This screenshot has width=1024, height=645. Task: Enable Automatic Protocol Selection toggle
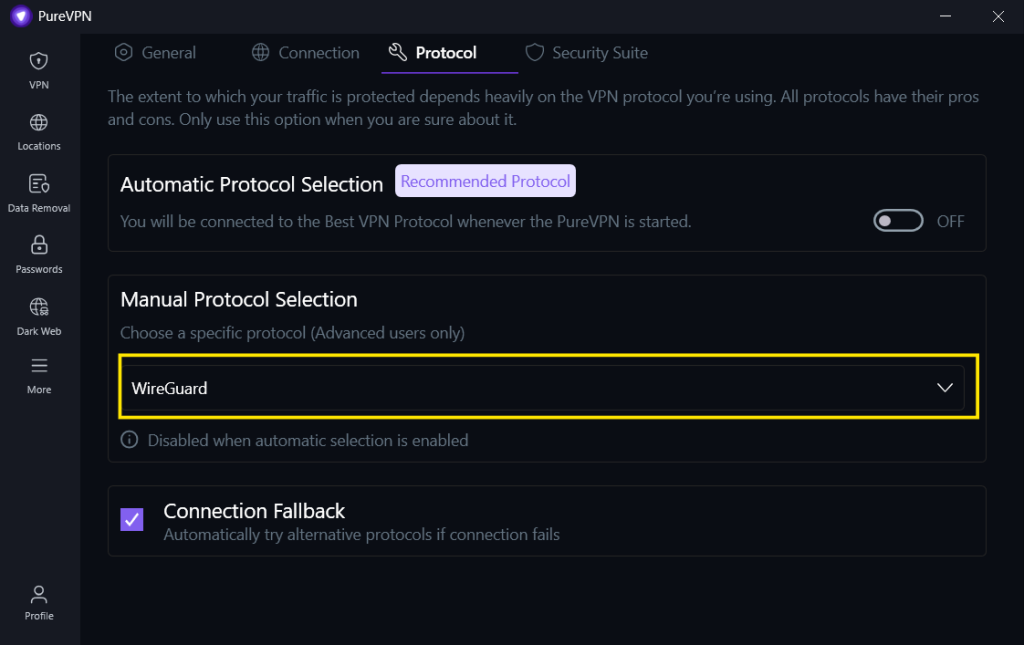pyautogui.click(x=898, y=221)
